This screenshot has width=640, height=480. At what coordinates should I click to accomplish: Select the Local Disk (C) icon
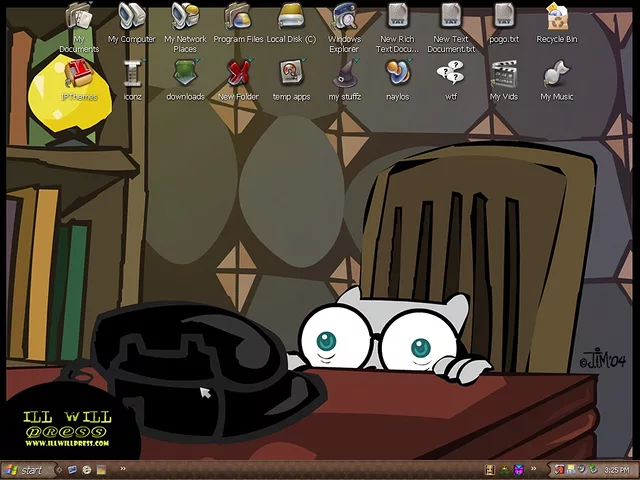291,17
